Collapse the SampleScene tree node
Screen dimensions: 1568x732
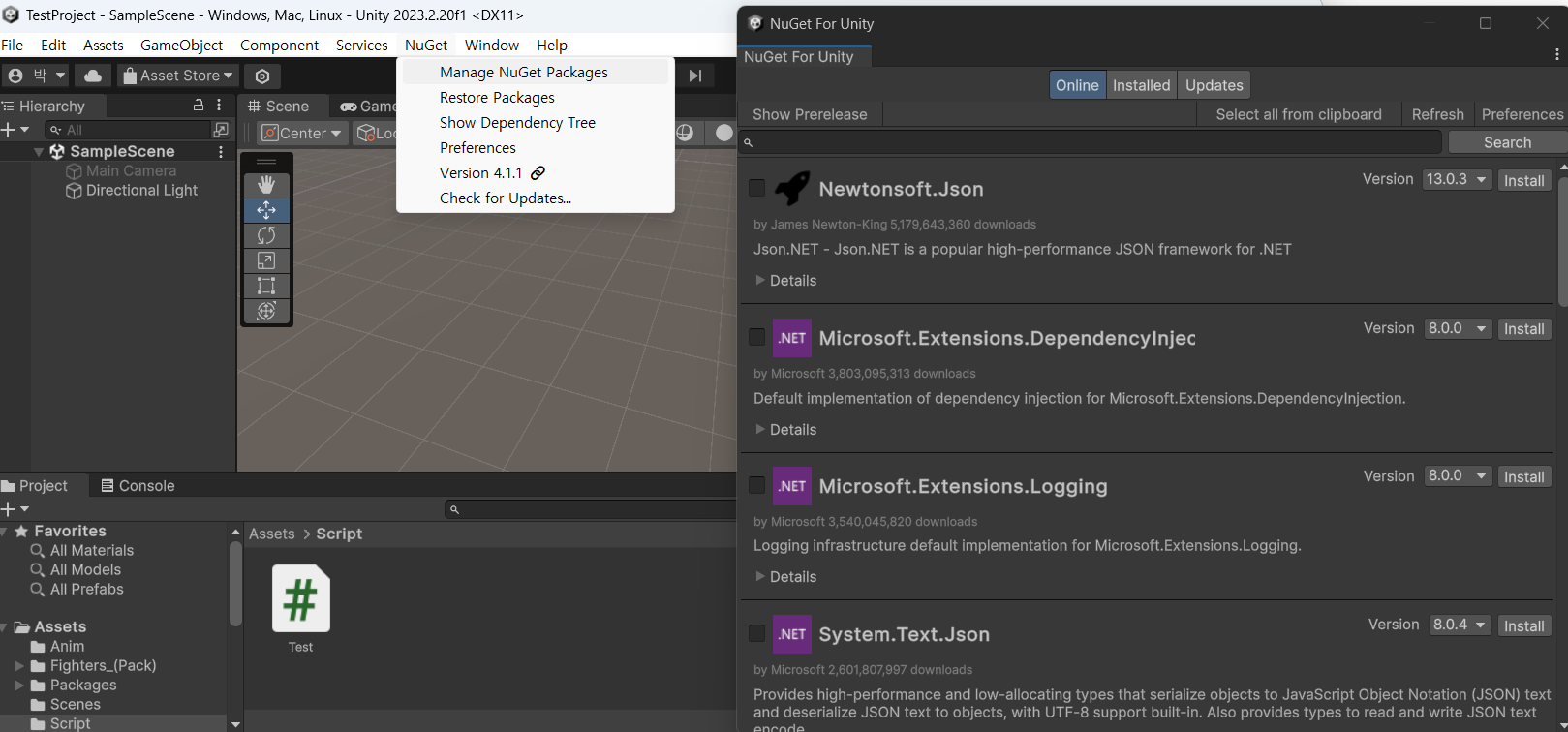[x=39, y=152]
